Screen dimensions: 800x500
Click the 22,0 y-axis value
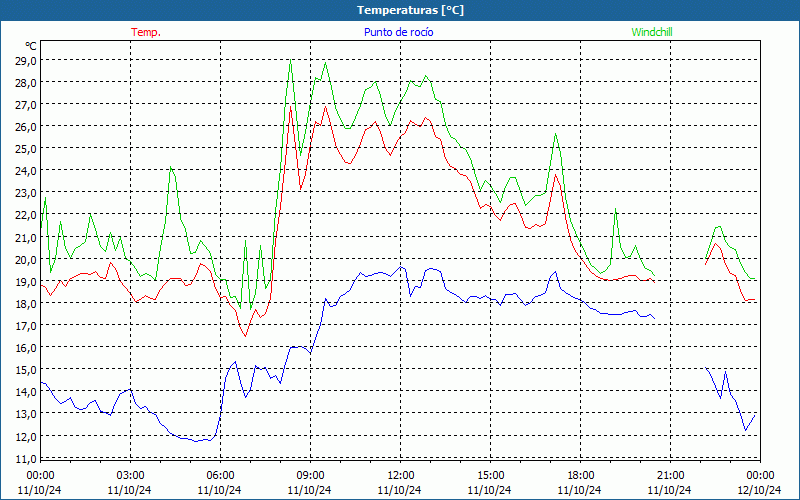26,215
